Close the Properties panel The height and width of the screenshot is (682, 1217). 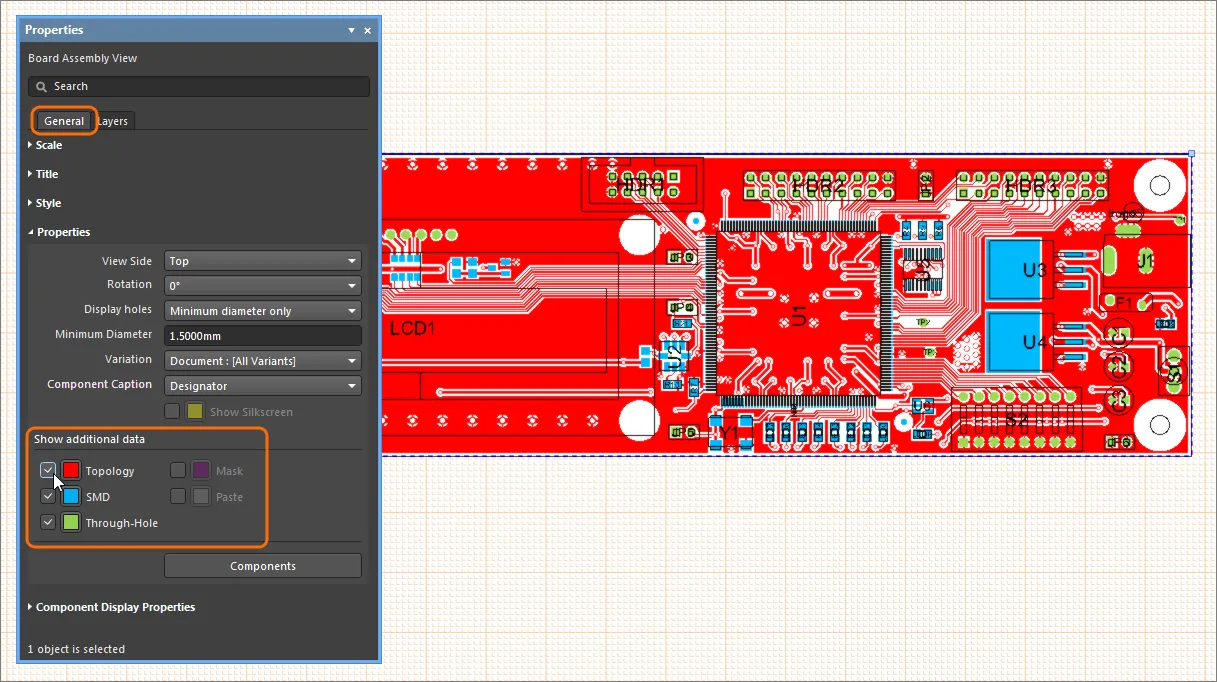click(368, 31)
